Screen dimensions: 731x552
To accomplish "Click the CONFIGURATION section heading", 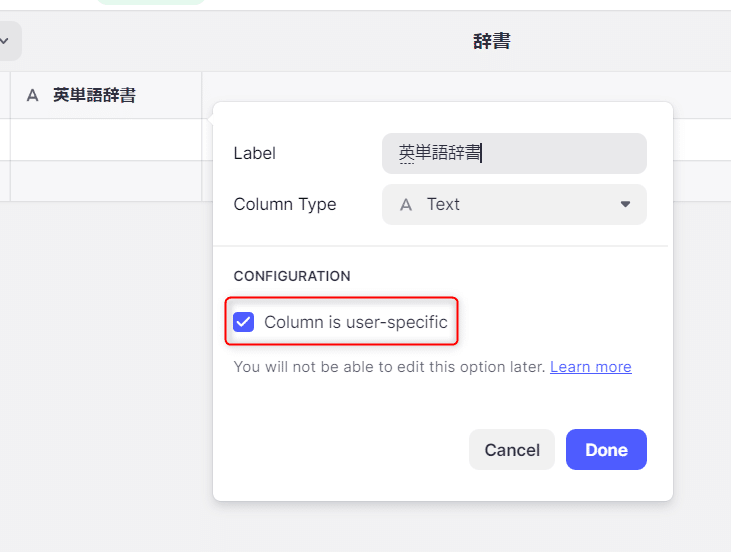I will point(292,276).
